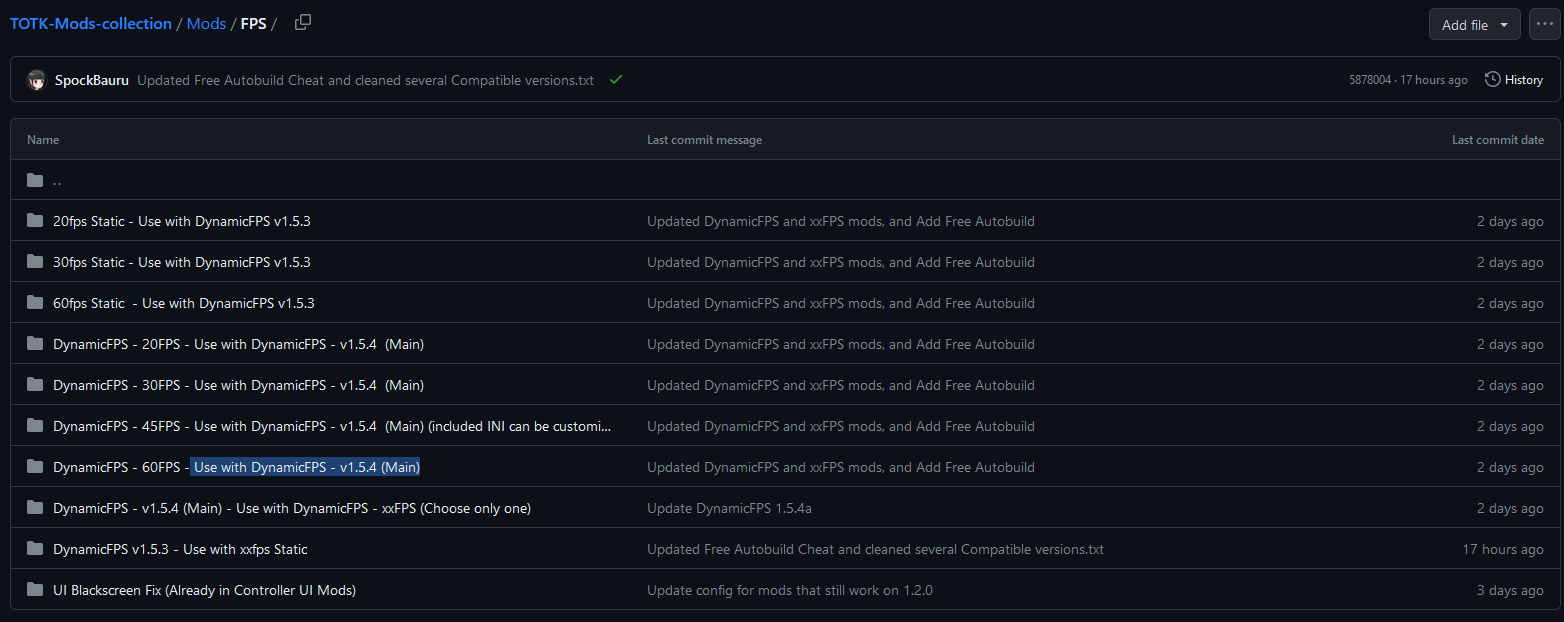Click the copy path icon in breadcrumb
Viewport: 1564px width, 622px height.
point(302,21)
